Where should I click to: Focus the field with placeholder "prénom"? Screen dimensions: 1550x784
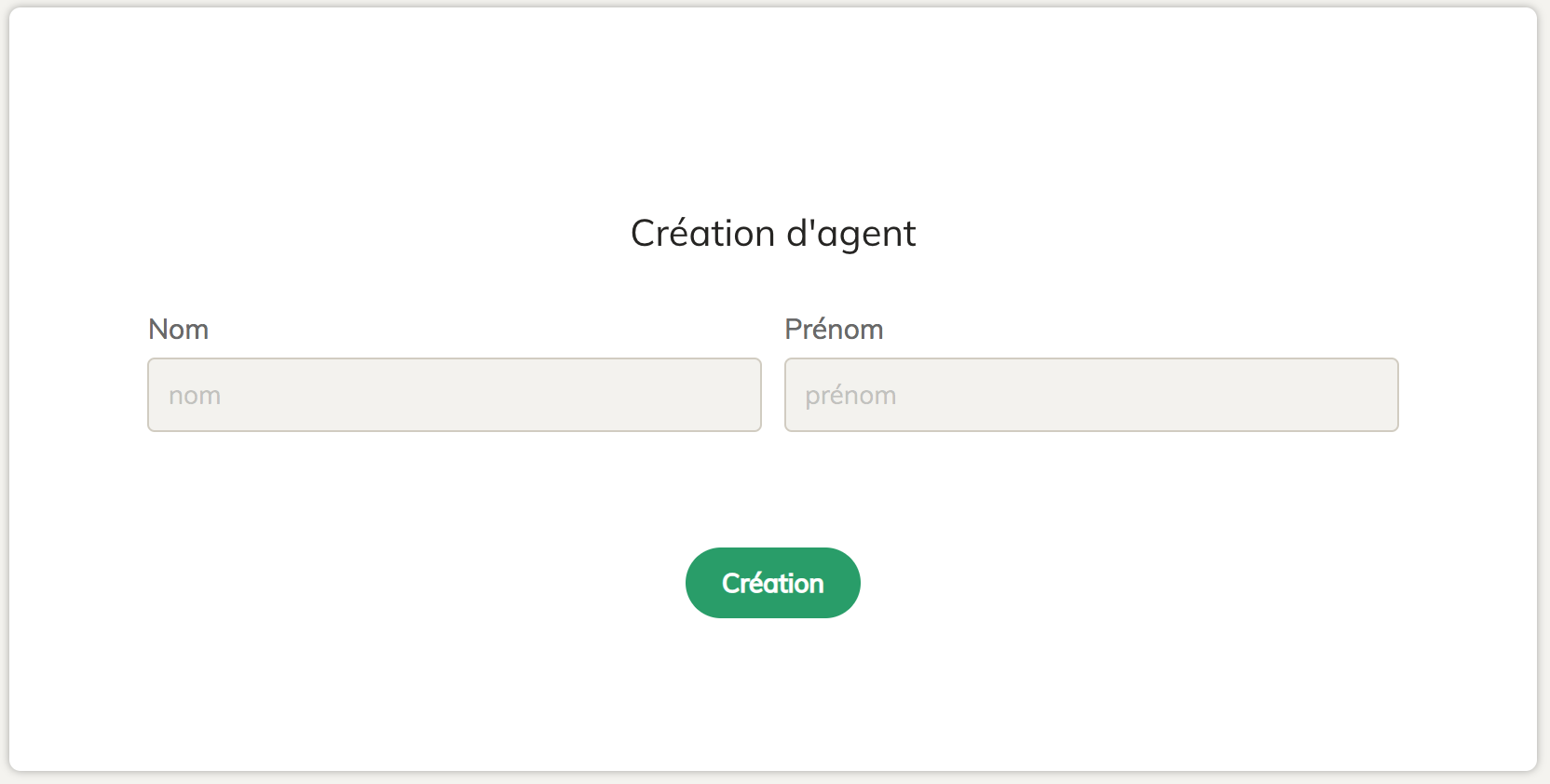pyautogui.click(x=1091, y=395)
